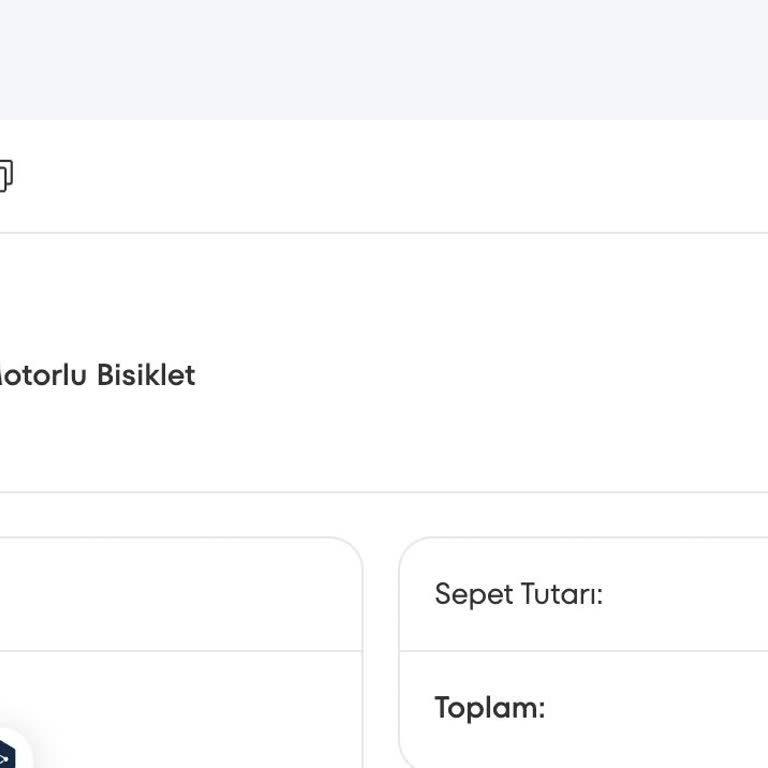
Task: Click the gap between the two bottom cards
Action: point(381,650)
